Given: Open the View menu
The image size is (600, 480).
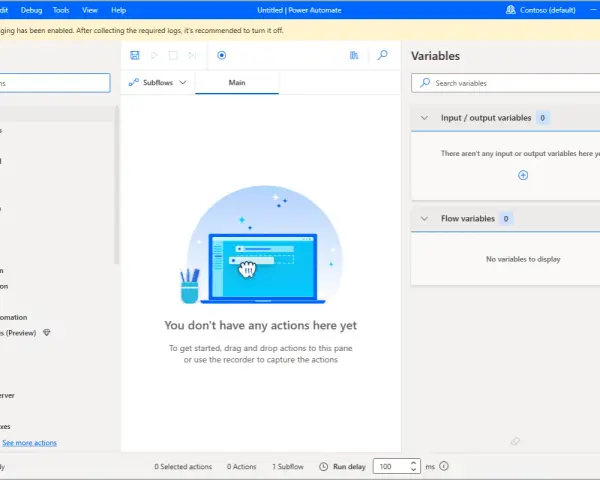Looking at the screenshot, I should tap(90, 10).
